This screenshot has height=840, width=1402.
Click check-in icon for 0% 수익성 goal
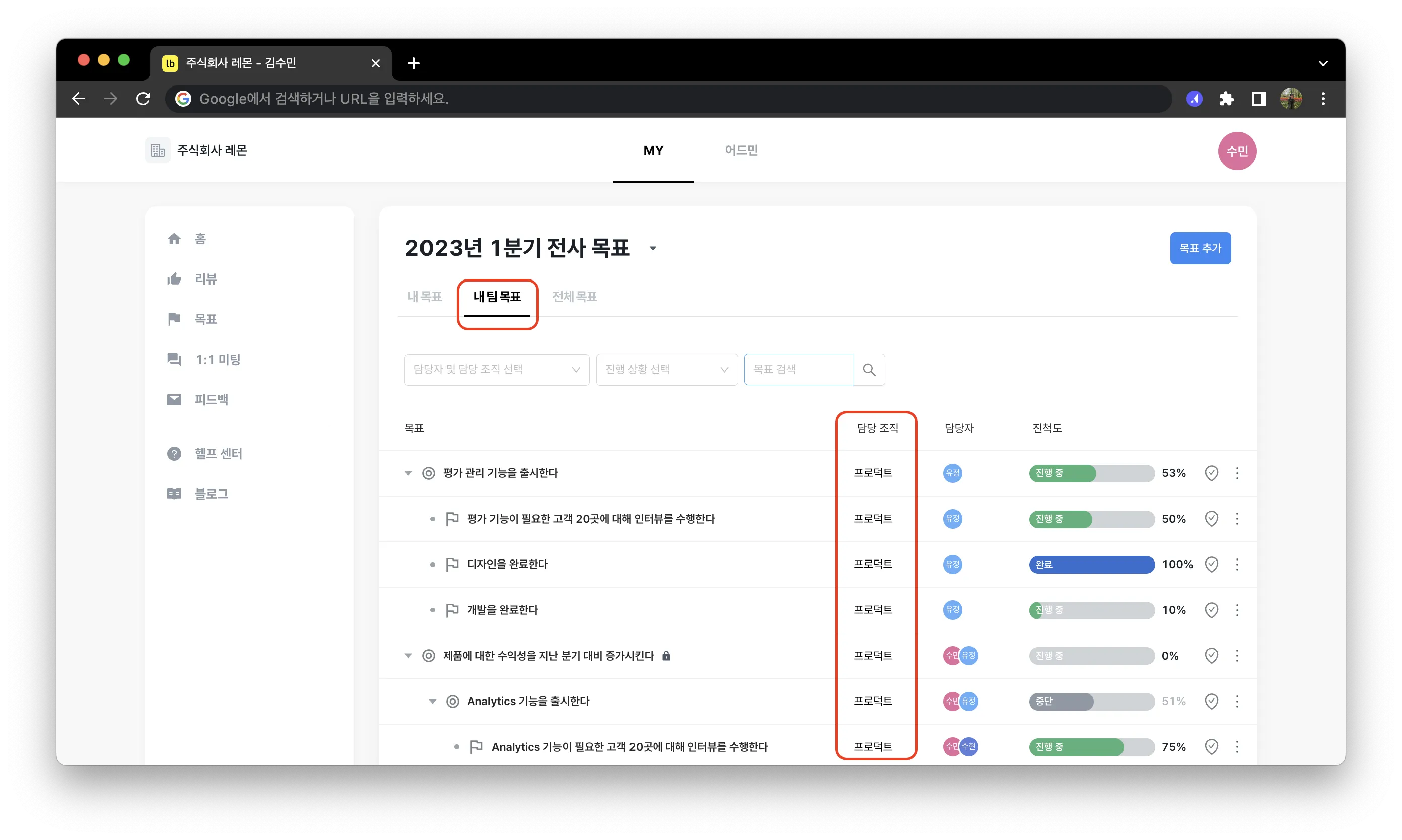coord(1211,656)
